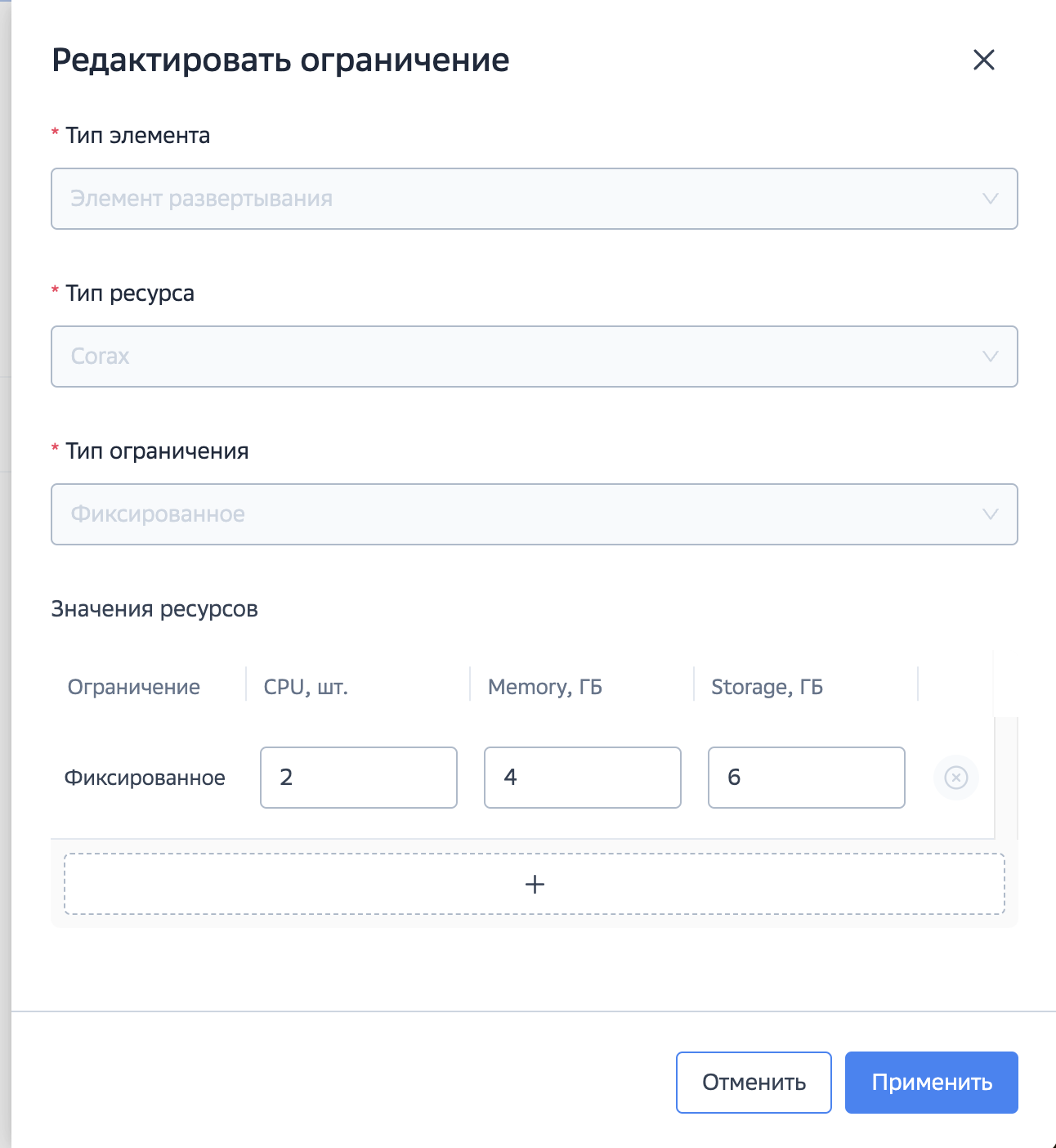Click the CPU, шт. column header
This screenshot has width=1056, height=1148.
(305, 686)
